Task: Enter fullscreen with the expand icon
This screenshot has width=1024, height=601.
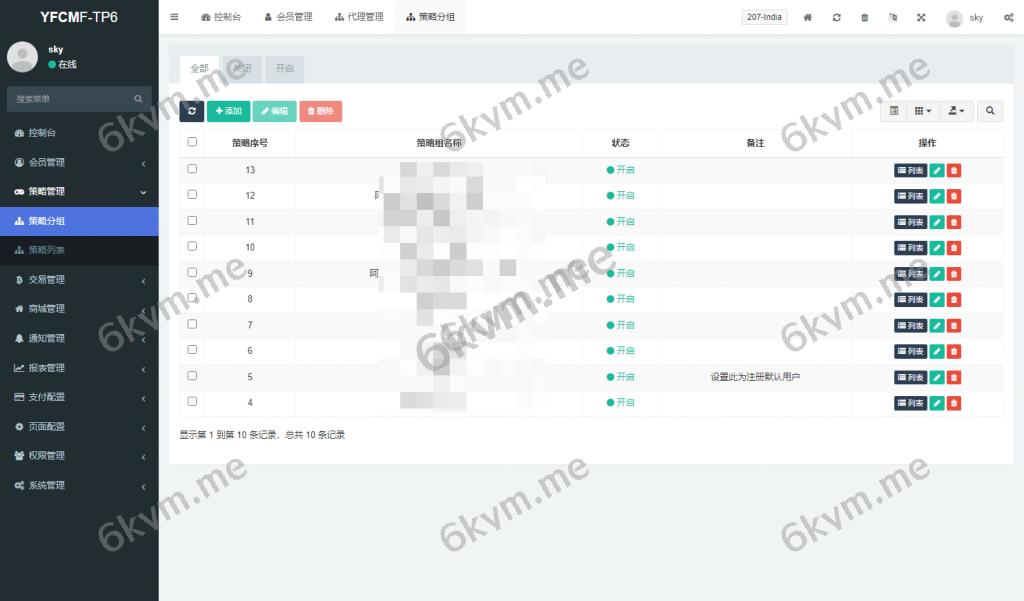Action: point(921,17)
